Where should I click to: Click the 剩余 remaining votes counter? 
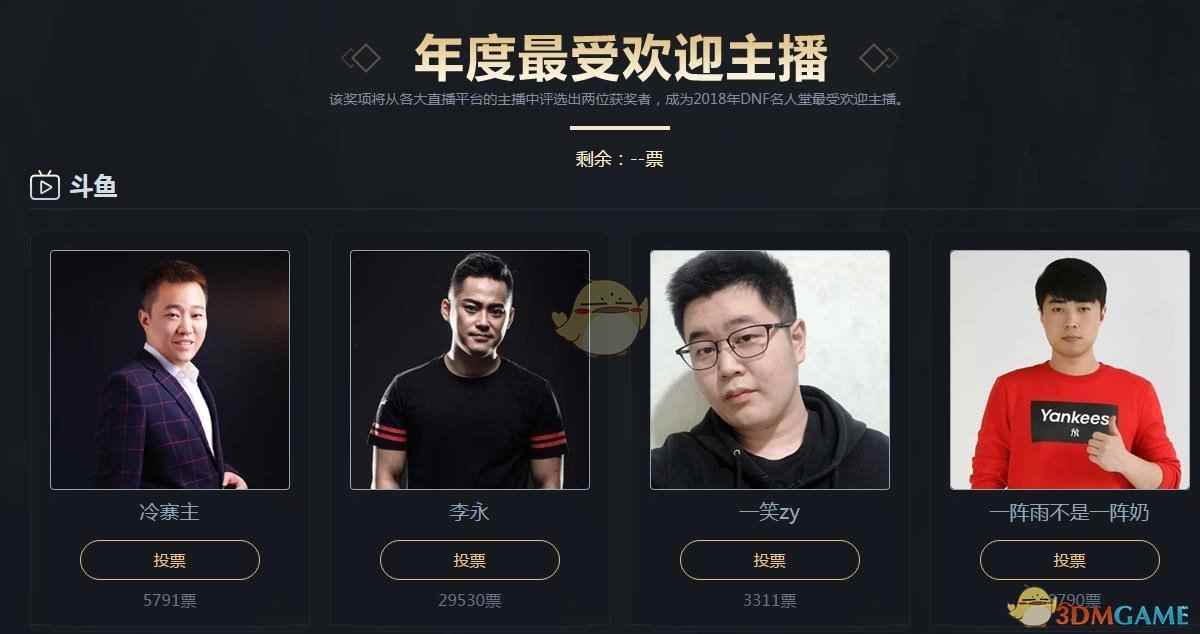tap(620, 158)
